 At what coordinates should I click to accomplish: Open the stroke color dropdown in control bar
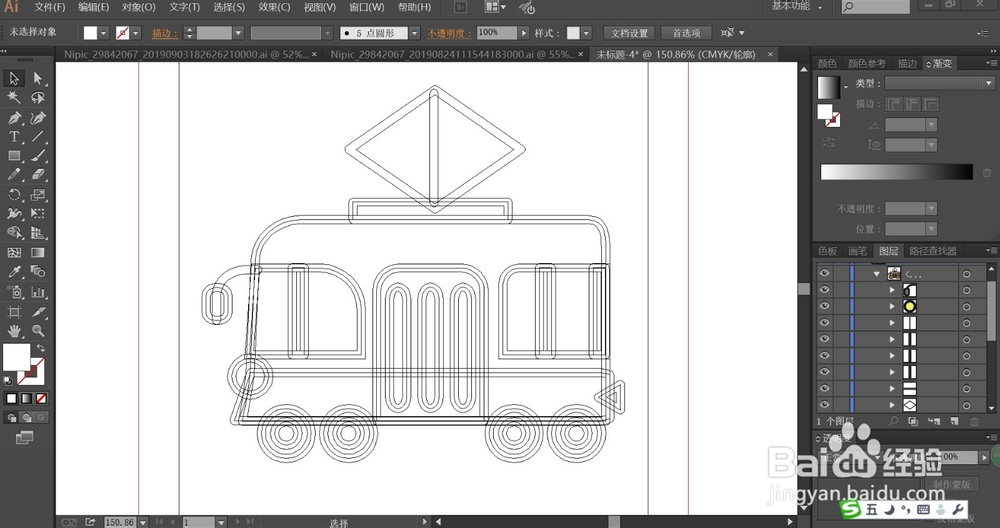pyautogui.click(x=135, y=33)
